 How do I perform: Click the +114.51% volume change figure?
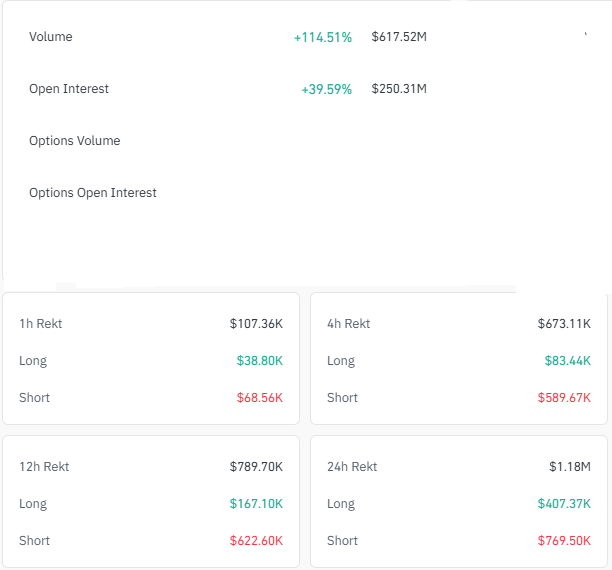[322, 37]
